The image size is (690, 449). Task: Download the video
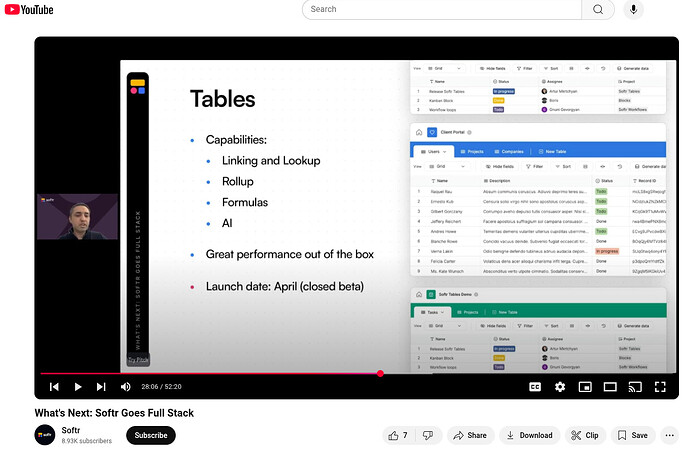[530, 435]
